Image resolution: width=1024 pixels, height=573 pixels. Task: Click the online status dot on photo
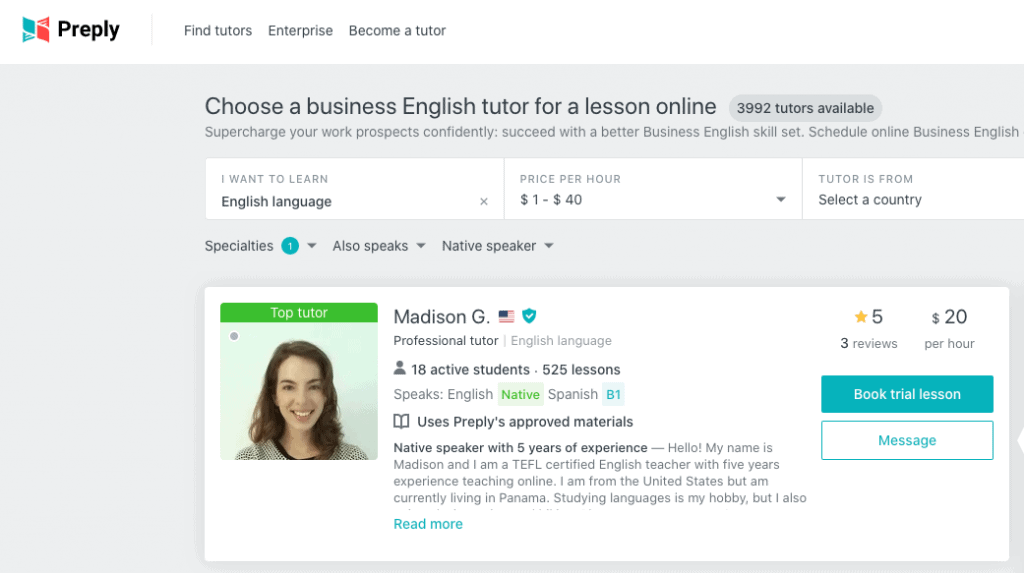[x=234, y=336]
